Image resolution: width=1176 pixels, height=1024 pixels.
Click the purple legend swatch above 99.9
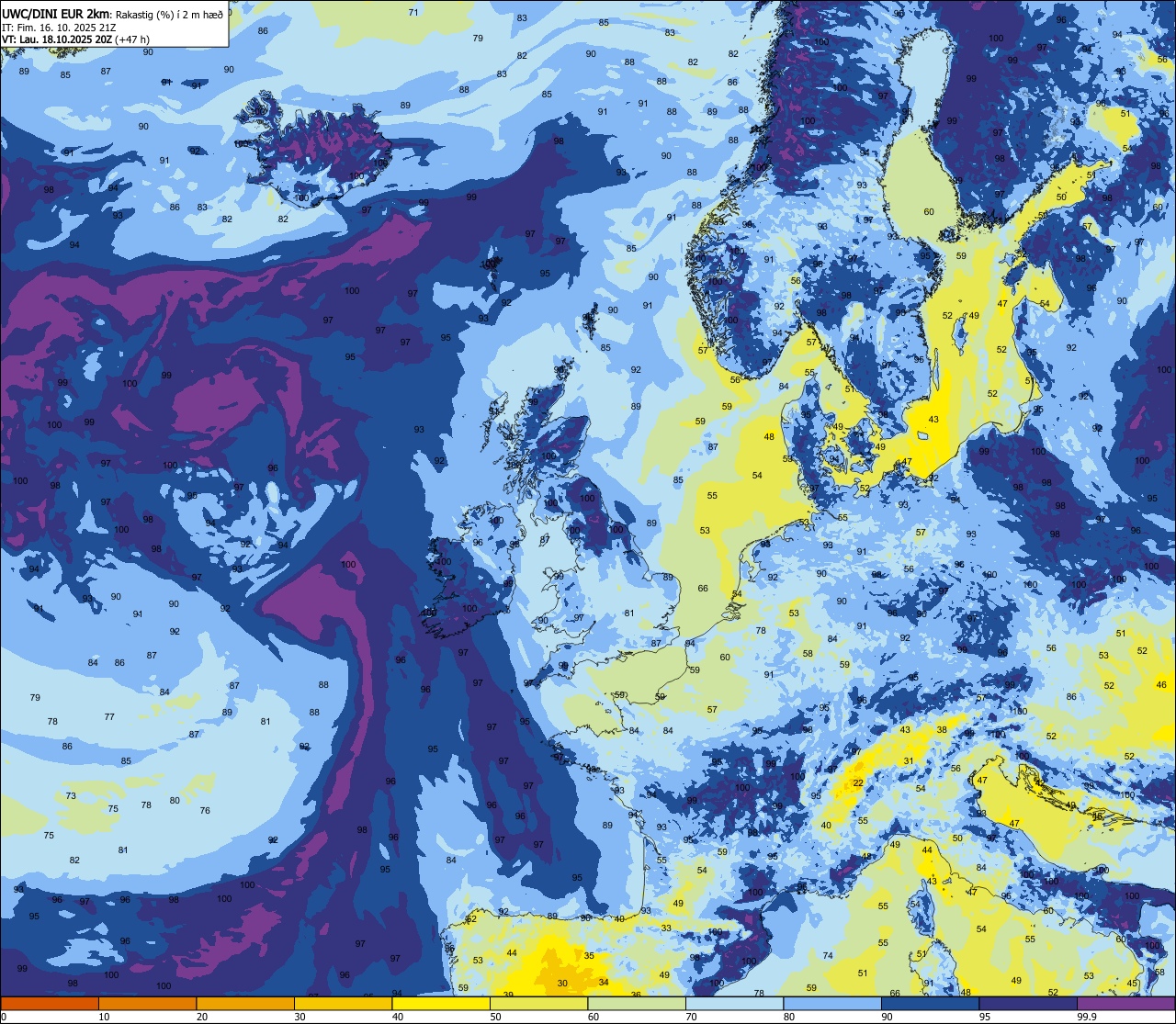(x=1126, y=1003)
